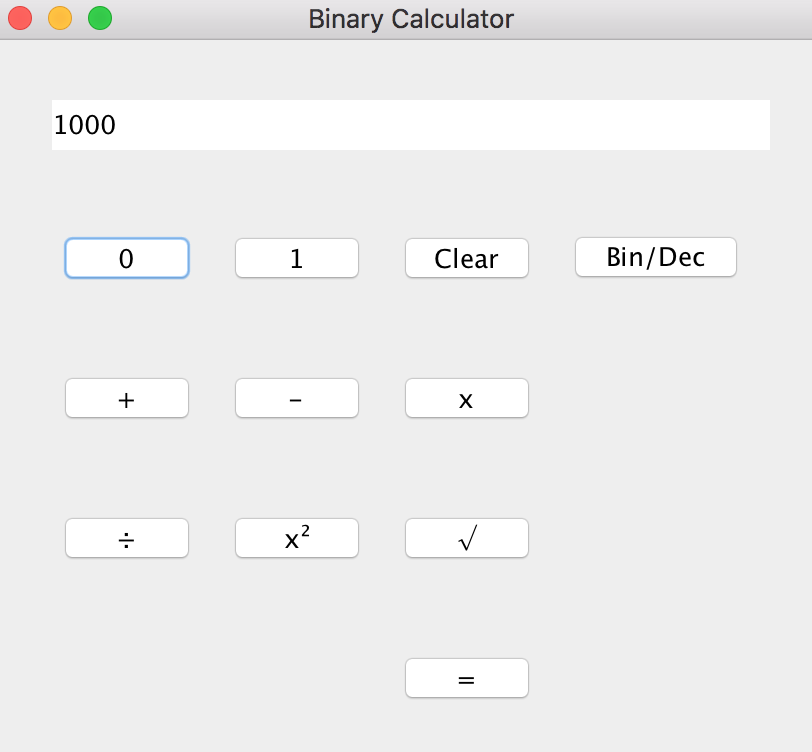Select the plus (+) operator
Image resolution: width=812 pixels, height=752 pixels.
(127, 398)
